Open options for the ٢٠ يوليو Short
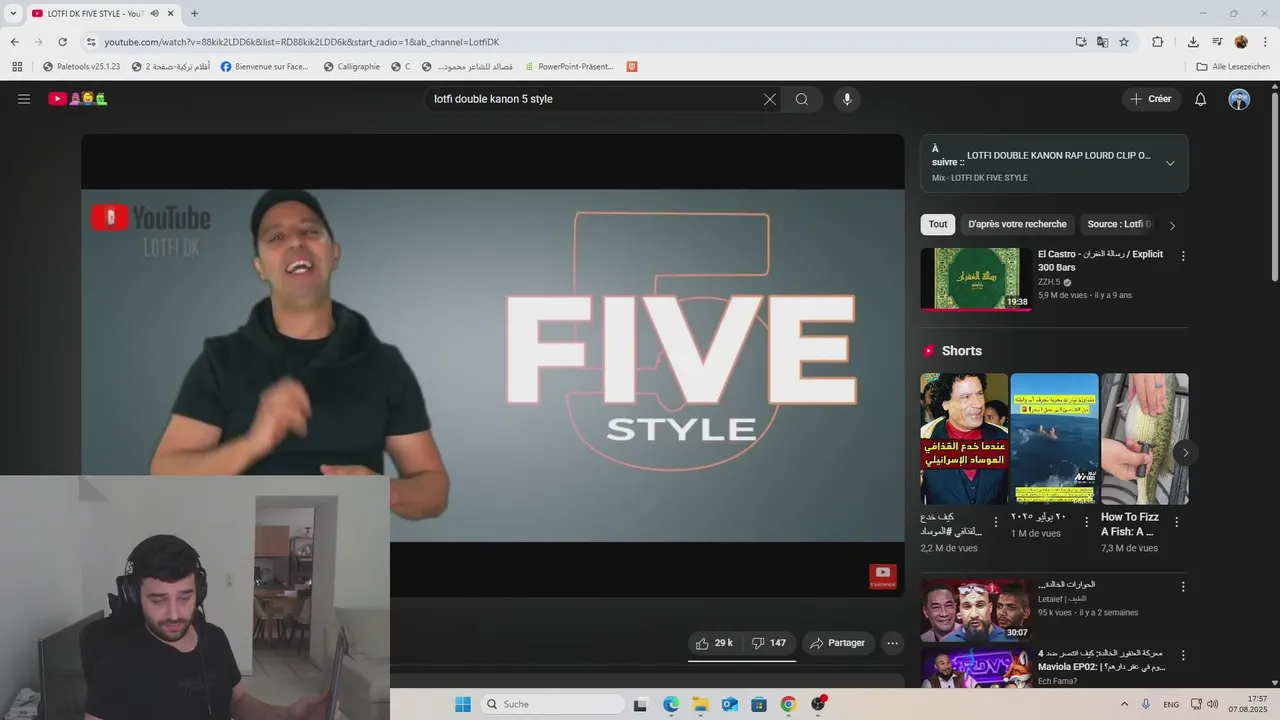Image resolution: width=1280 pixels, height=720 pixels. click(1086, 522)
